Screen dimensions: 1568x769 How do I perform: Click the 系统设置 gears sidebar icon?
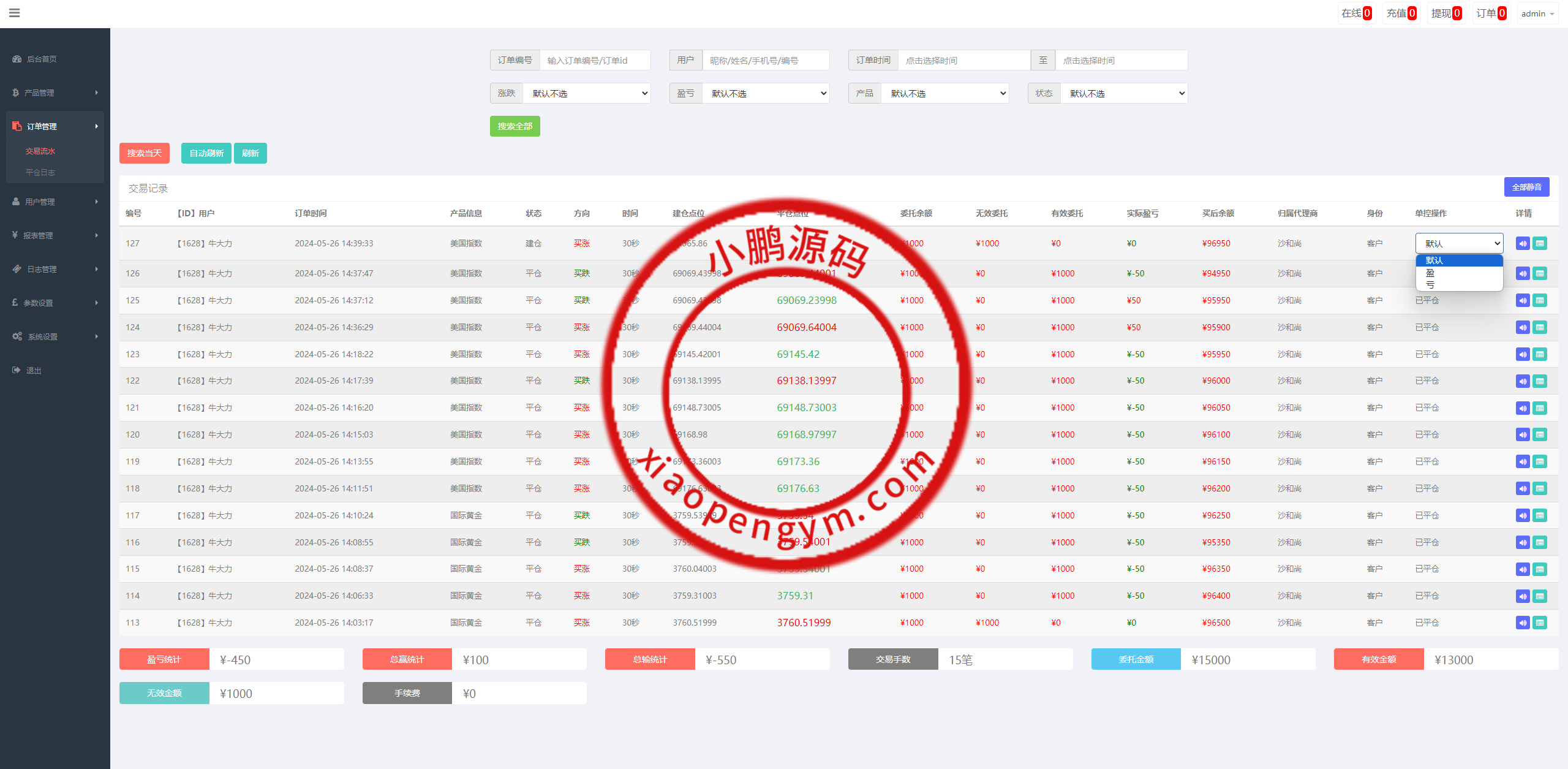point(17,336)
